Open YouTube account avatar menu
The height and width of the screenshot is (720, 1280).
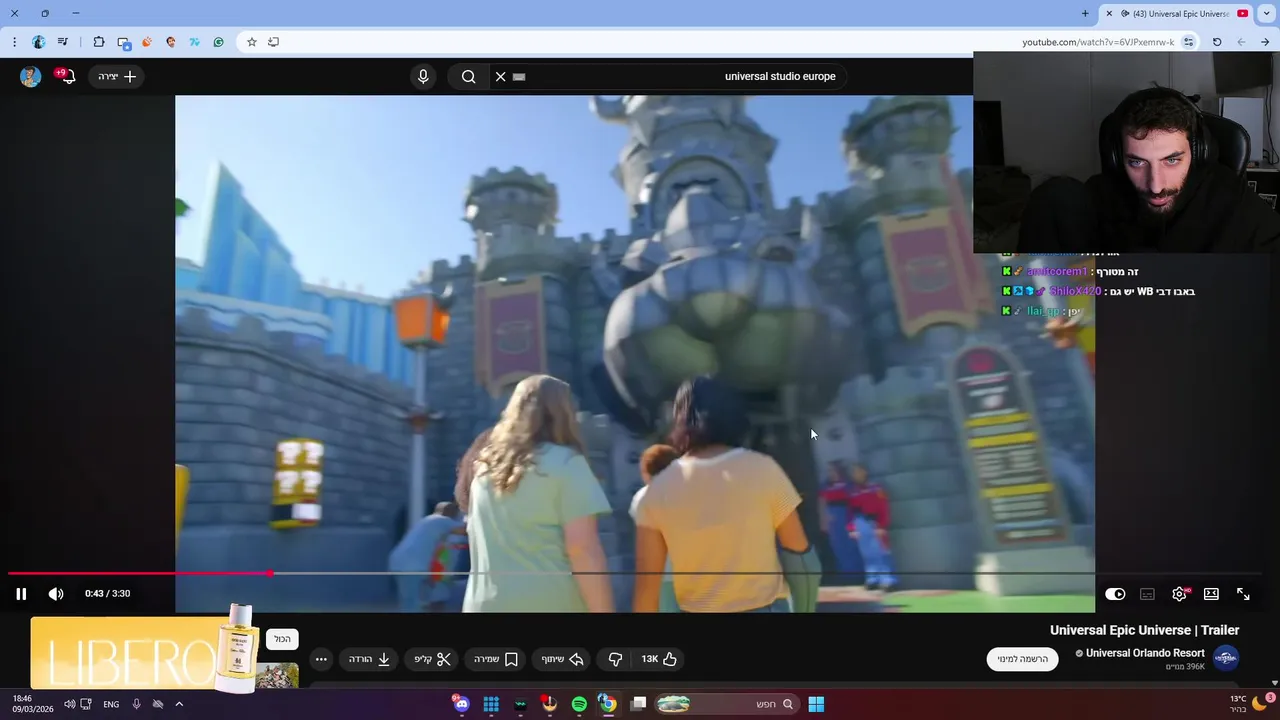click(x=30, y=76)
